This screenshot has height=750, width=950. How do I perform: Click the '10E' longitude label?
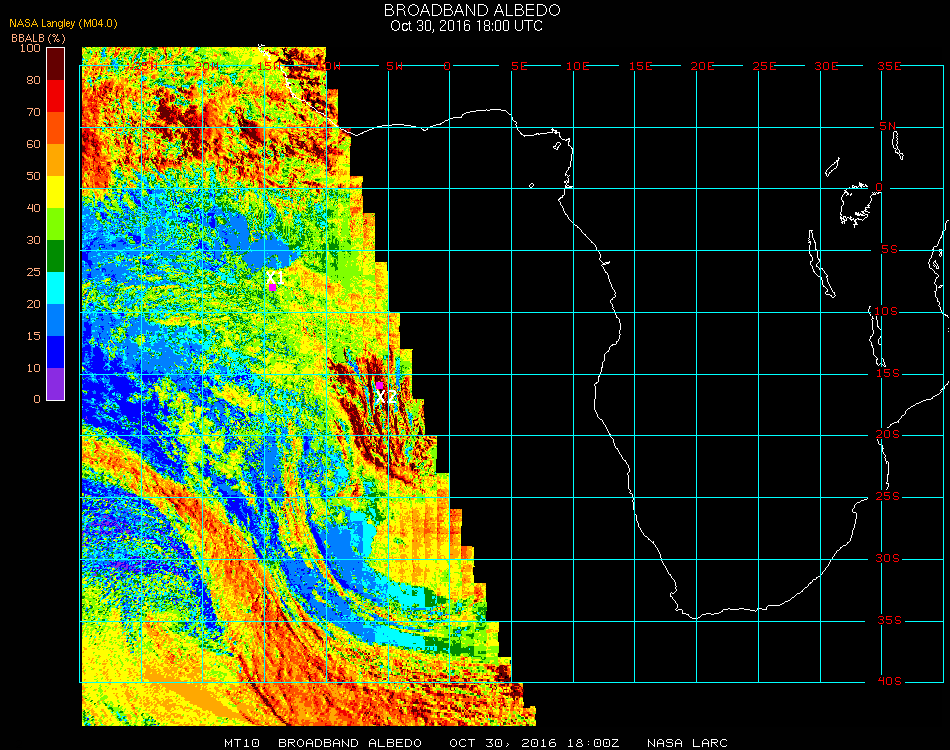pyautogui.click(x=577, y=66)
